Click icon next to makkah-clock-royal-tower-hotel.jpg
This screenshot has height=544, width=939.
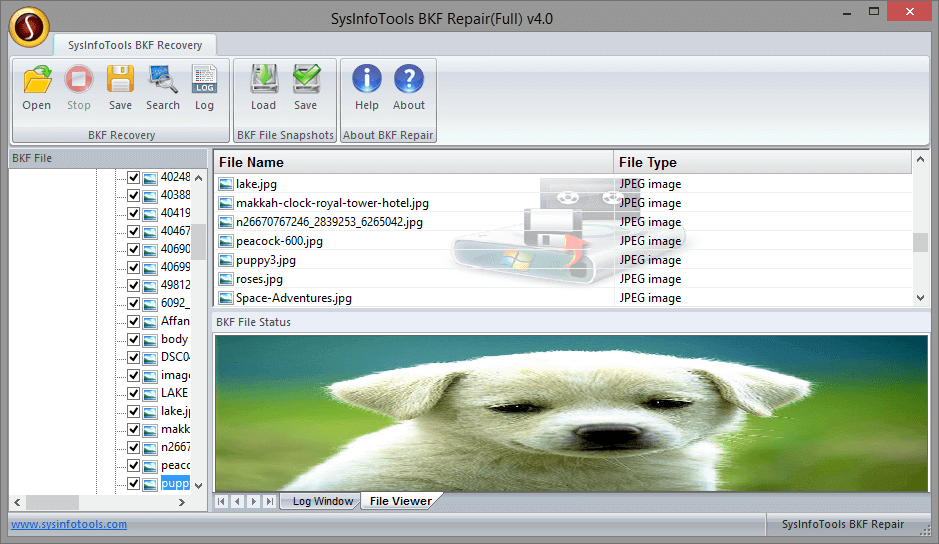click(x=226, y=203)
